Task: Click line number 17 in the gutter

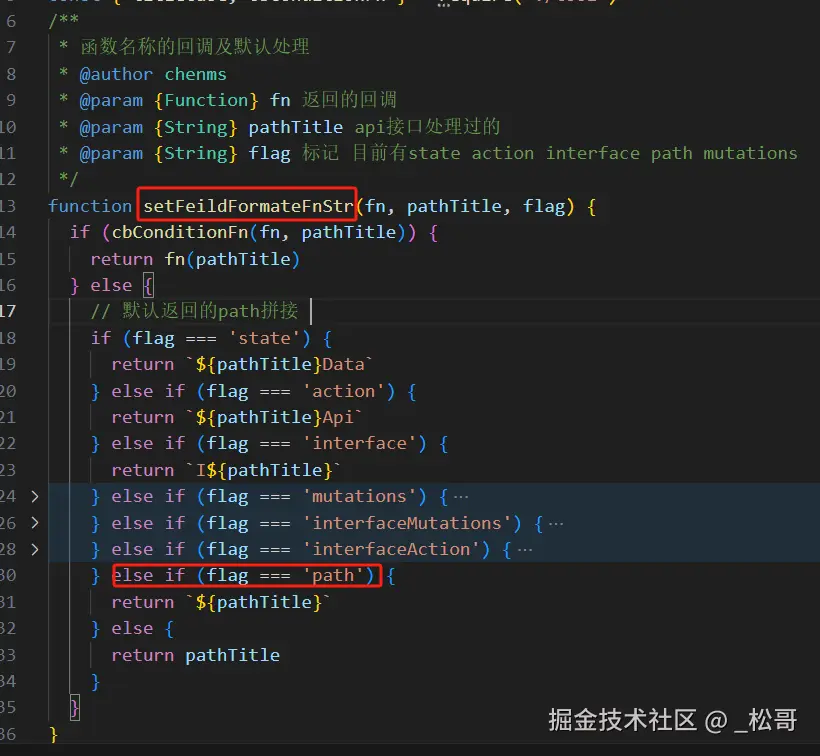Action: coord(9,311)
